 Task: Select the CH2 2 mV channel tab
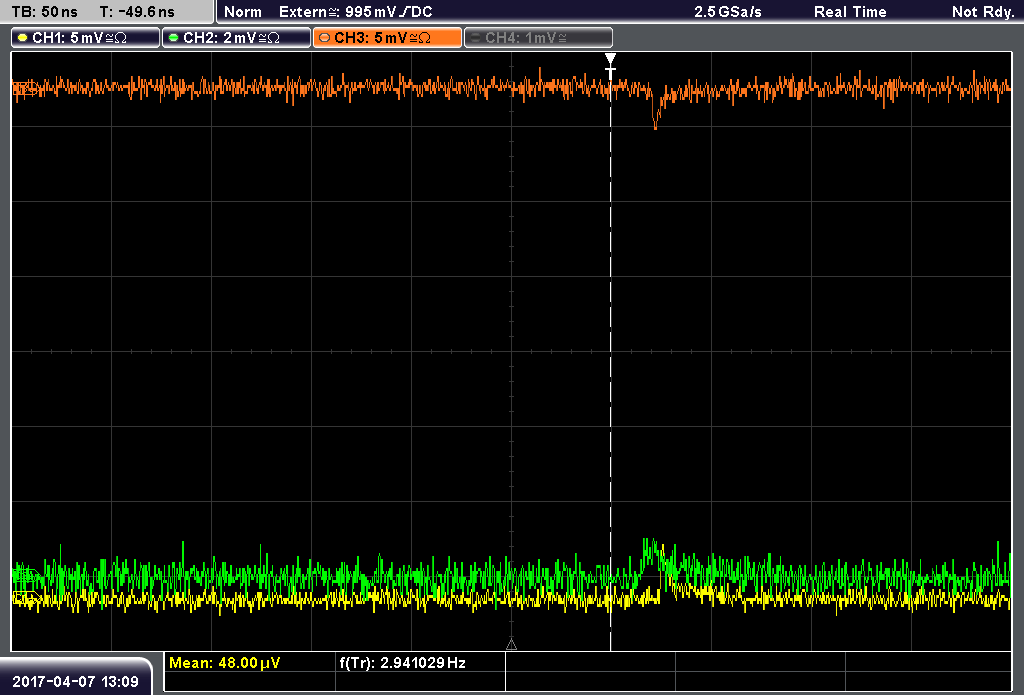click(236, 38)
